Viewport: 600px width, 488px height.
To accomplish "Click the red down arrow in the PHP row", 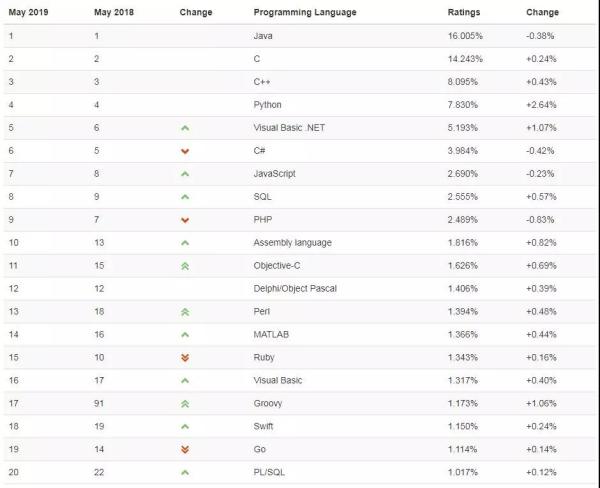I will [x=185, y=220].
